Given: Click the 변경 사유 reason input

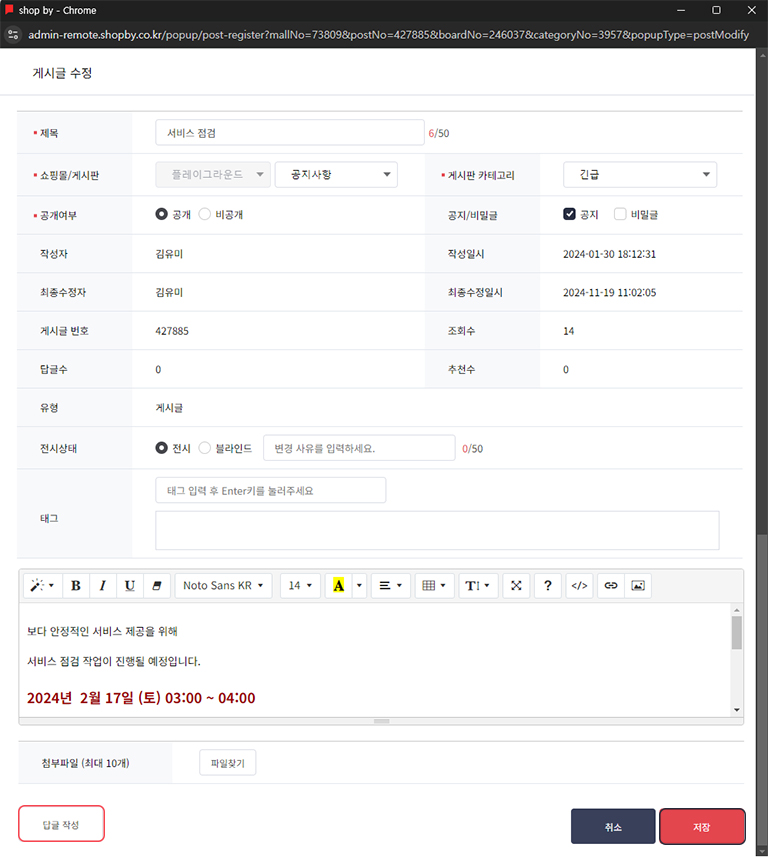Looking at the screenshot, I should pyautogui.click(x=359, y=448).
